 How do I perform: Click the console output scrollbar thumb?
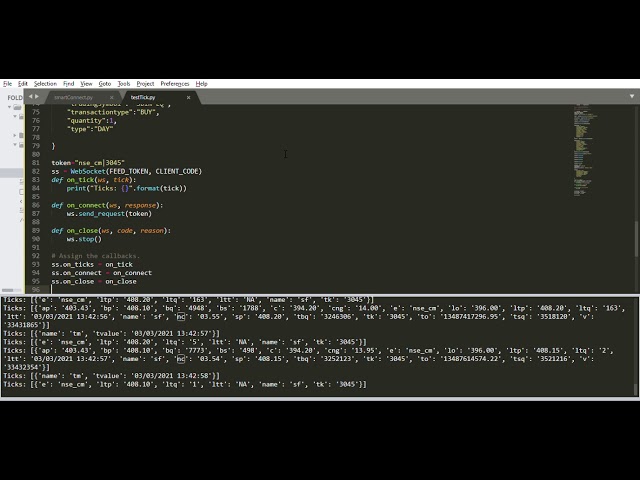click(635, 389)
